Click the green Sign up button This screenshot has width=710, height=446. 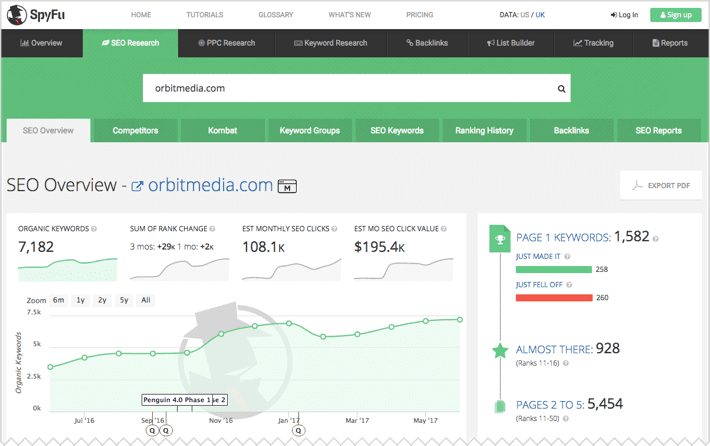point(676,15)
